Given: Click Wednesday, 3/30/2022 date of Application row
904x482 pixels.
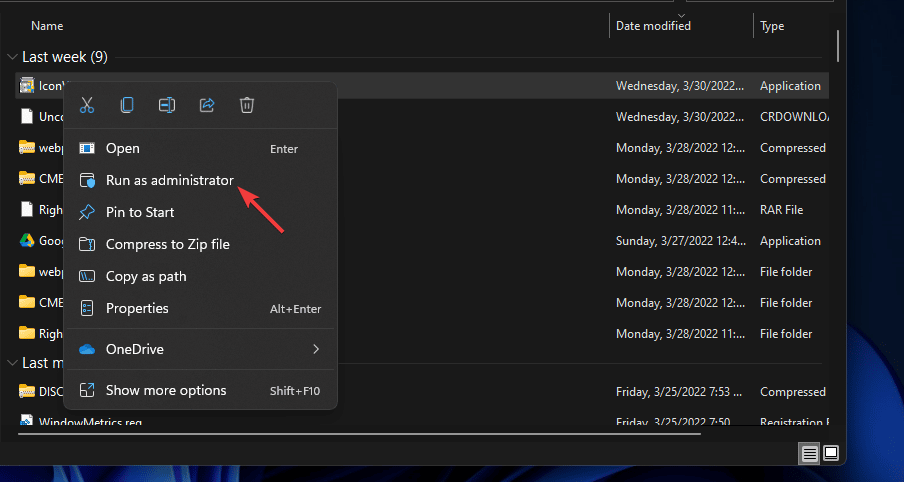Looking at the screenshot, I should pyautogui.click(x=680, y=86).
